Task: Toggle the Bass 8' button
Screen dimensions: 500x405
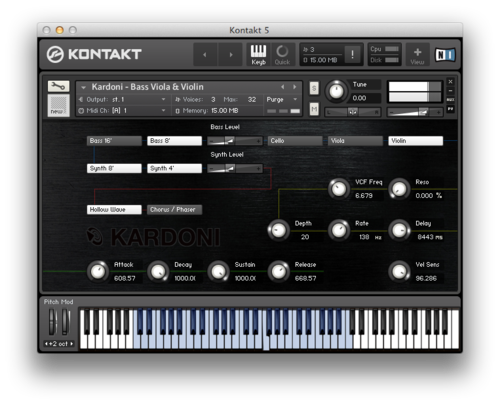Action: point(174,141)
